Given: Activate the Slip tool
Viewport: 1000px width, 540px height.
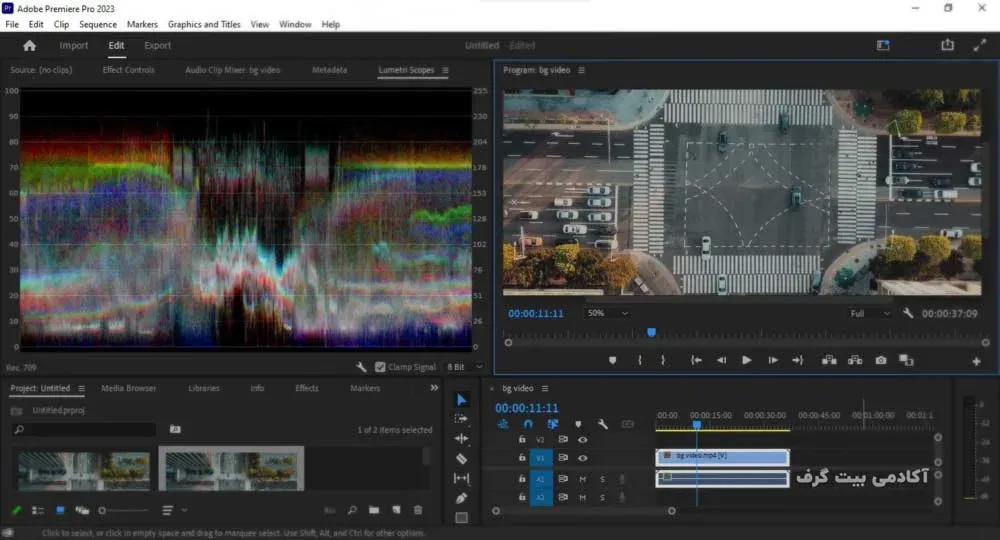Looking at the screenshot, I should point(461,478).
